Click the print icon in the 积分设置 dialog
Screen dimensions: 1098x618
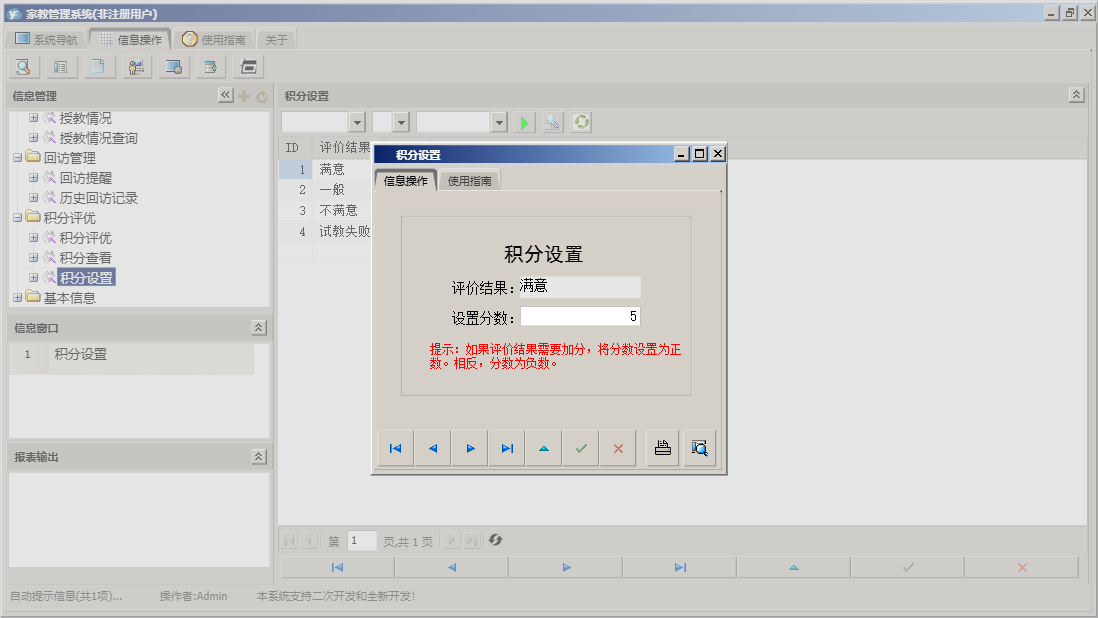661,448
